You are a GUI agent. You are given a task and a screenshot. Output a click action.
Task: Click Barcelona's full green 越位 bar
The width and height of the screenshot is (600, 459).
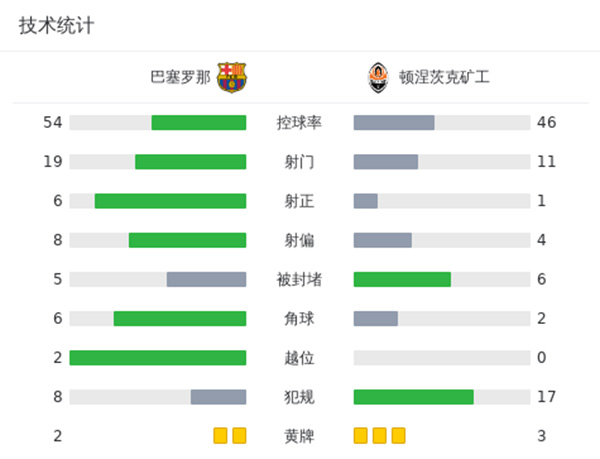(x=158, y=358)
